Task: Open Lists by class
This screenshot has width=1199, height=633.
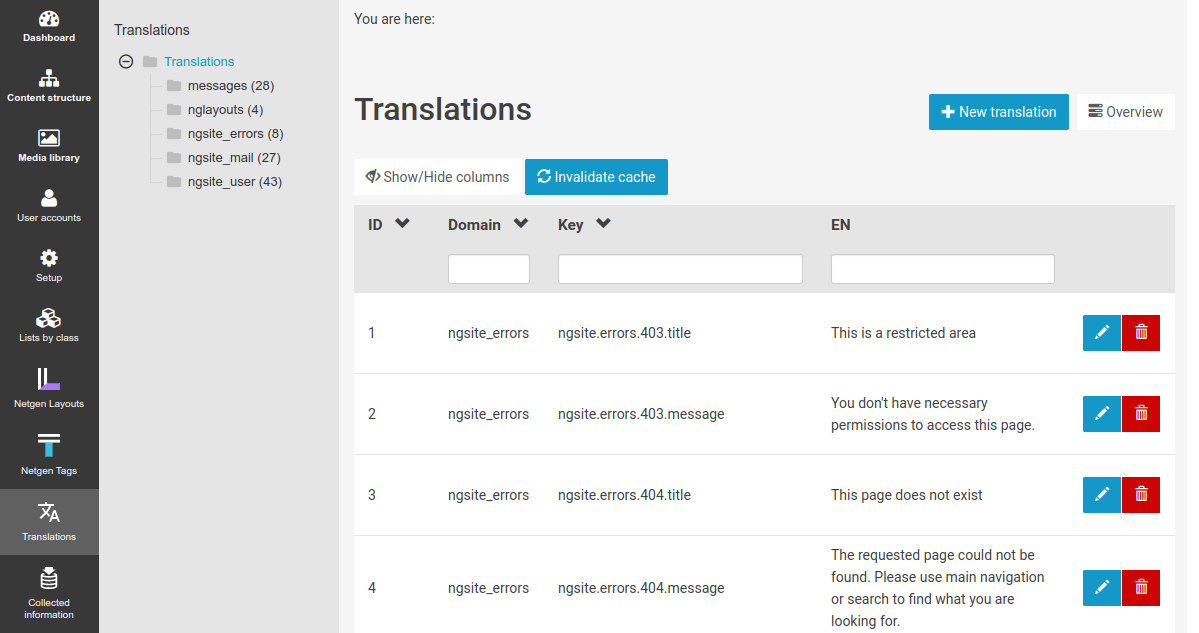Action: pyautogui.click(x=49, y=326)
